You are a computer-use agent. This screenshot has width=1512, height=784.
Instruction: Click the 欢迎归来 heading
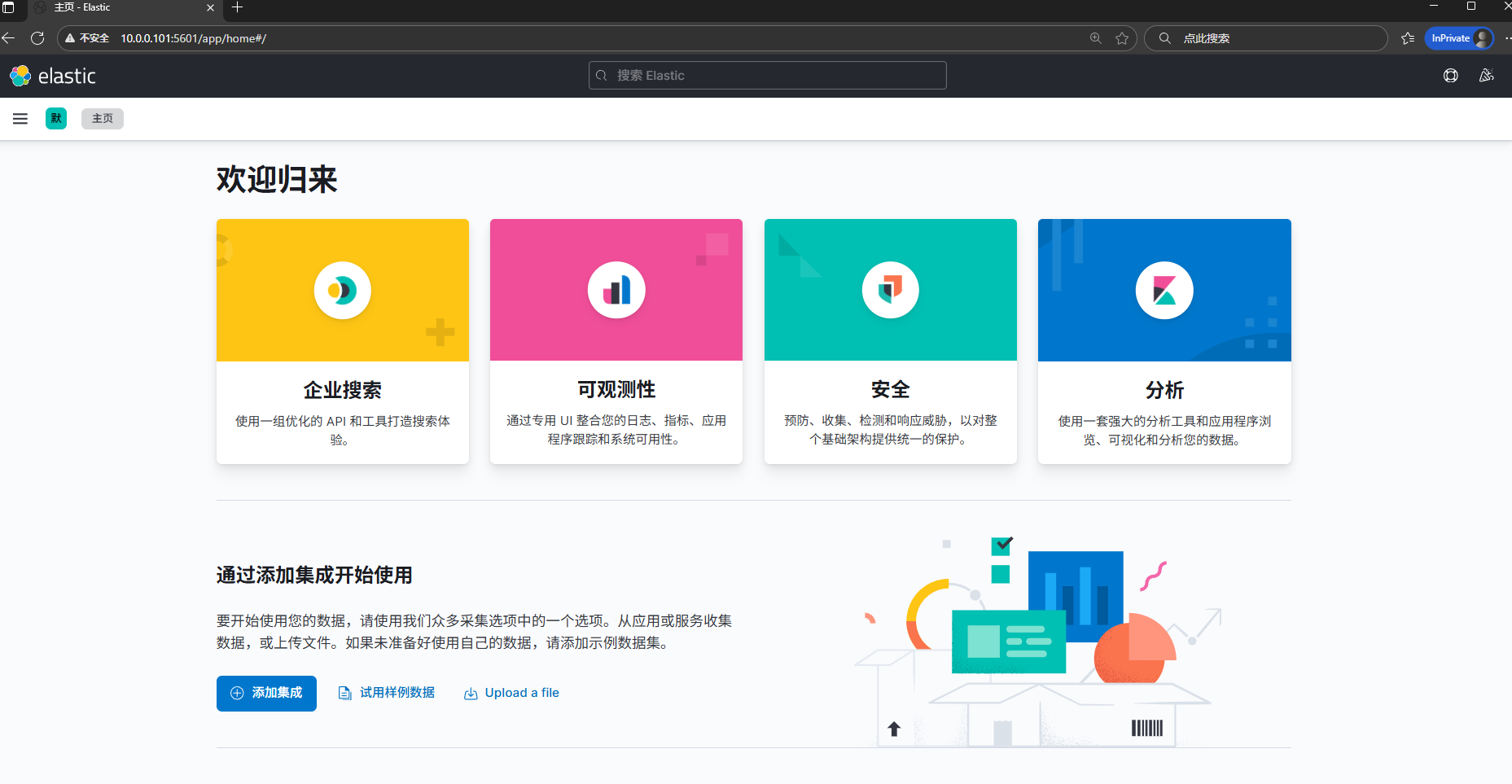click(x=277, y=179)
